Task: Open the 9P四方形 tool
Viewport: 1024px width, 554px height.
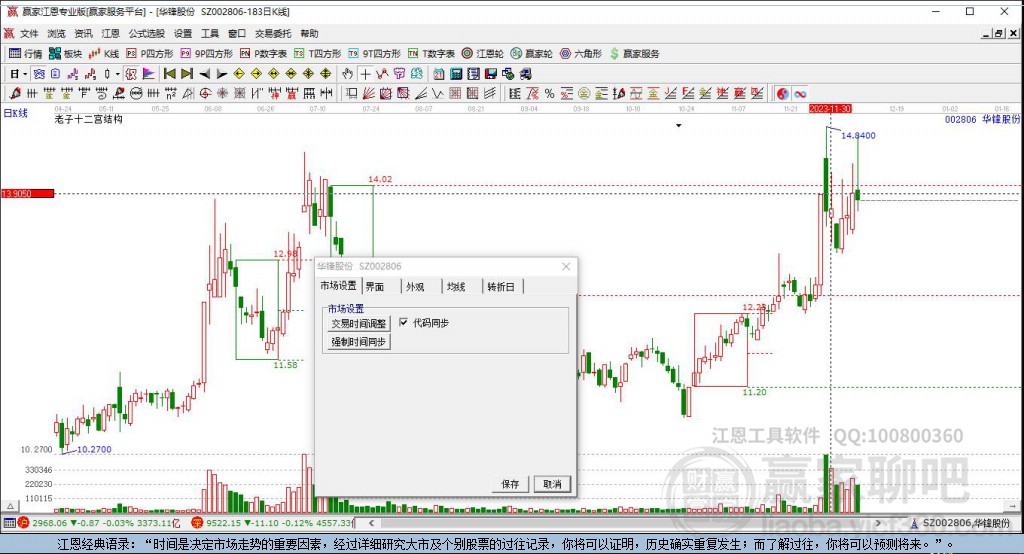Action: pos(206,54)
